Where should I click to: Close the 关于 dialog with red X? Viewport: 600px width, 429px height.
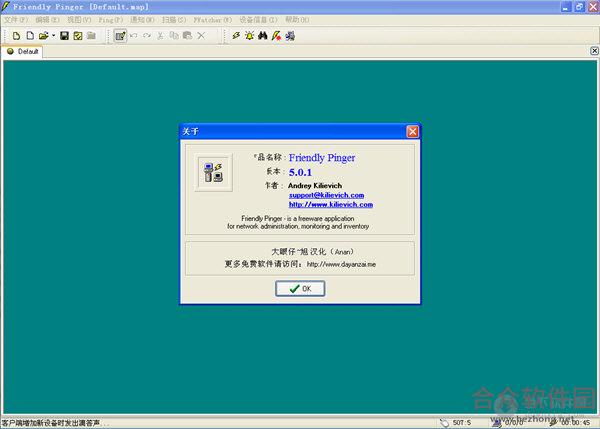coord(412,132)
